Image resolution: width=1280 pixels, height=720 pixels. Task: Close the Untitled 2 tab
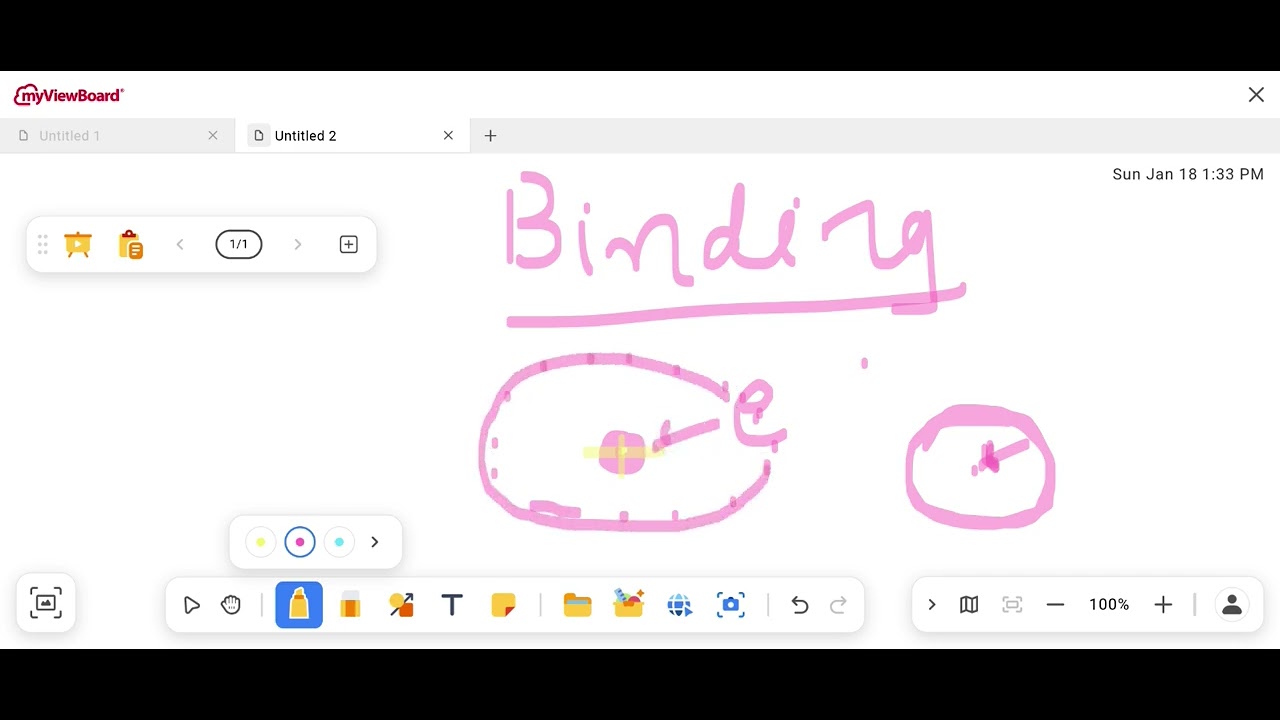point(448,136)
